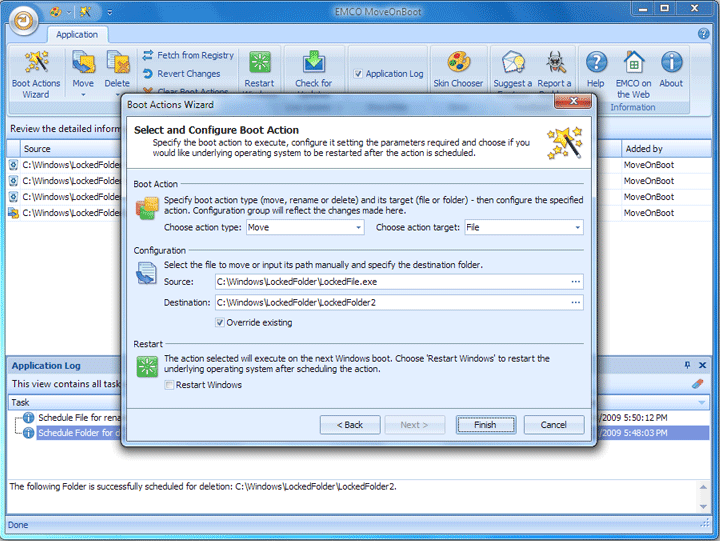Click the eraser clear log icon

point(698,384)
